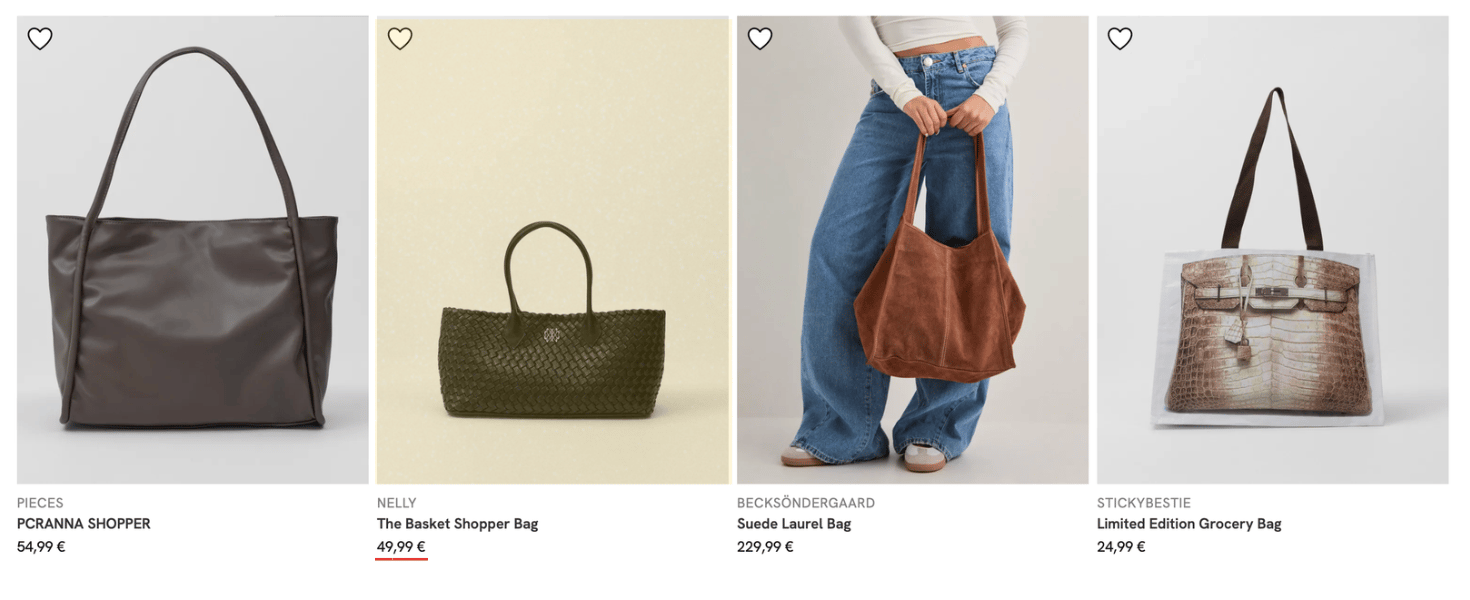Select the NELLY brand label
Screen dimensions: 1470x600
[396, 503]
